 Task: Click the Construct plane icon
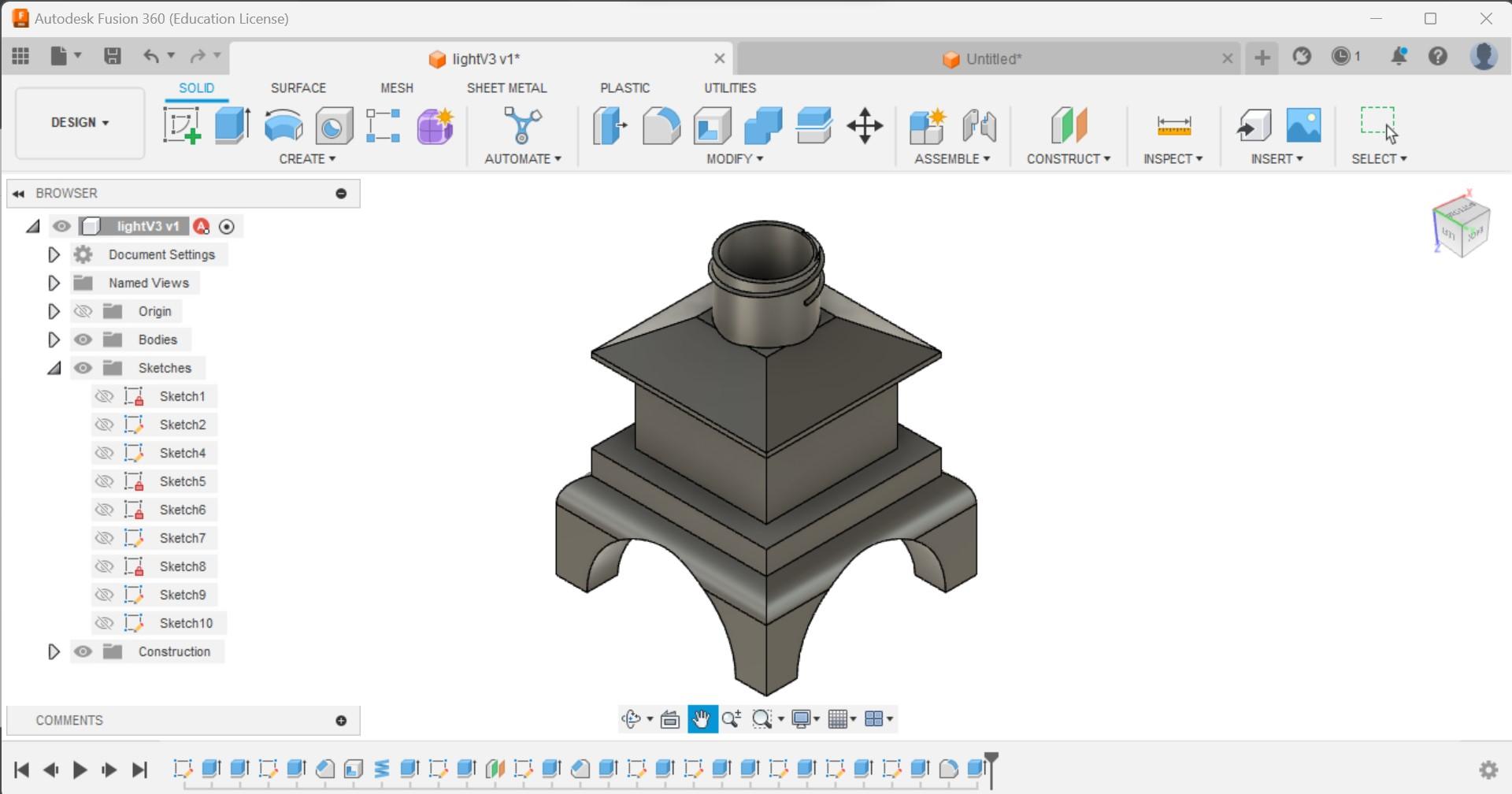[x=1069, y=126]
